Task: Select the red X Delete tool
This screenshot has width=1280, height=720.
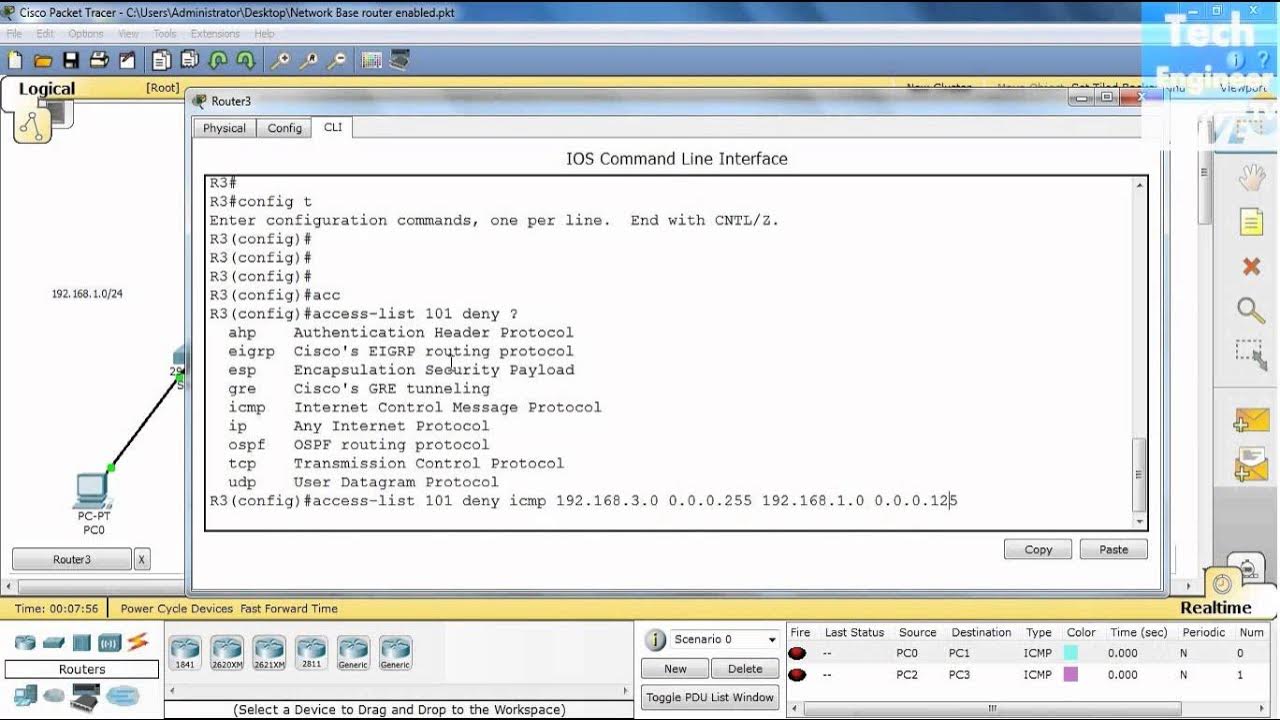Action: point(1251,266)
